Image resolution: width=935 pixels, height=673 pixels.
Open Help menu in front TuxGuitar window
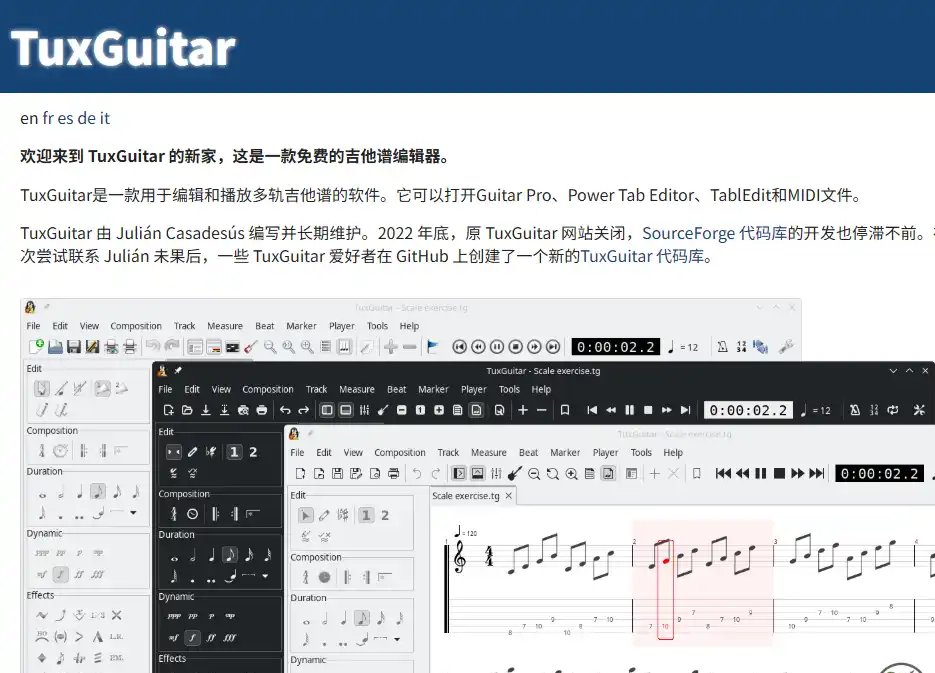[x=673, y=452]
